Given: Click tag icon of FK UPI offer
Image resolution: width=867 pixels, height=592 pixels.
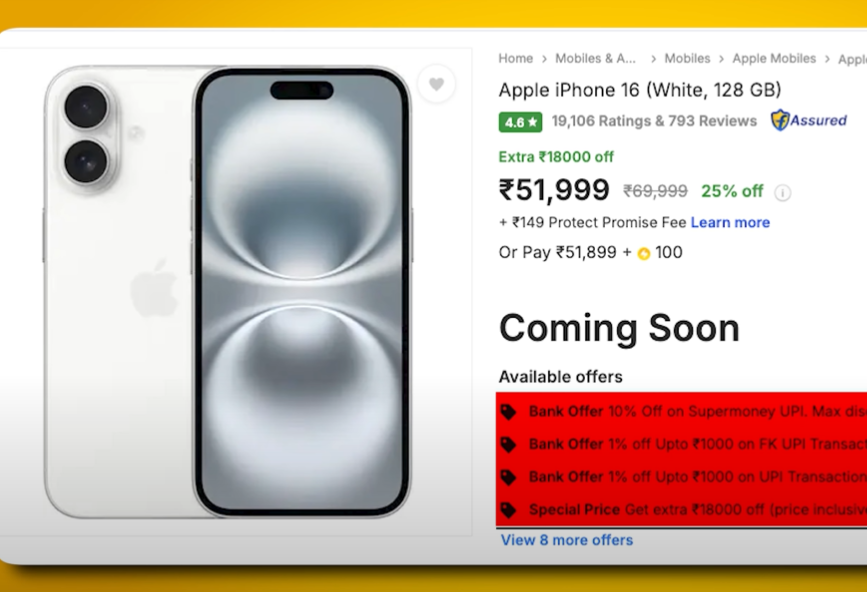Looking at the screenshot, I should pyautogui.click(x=508, y=444).
